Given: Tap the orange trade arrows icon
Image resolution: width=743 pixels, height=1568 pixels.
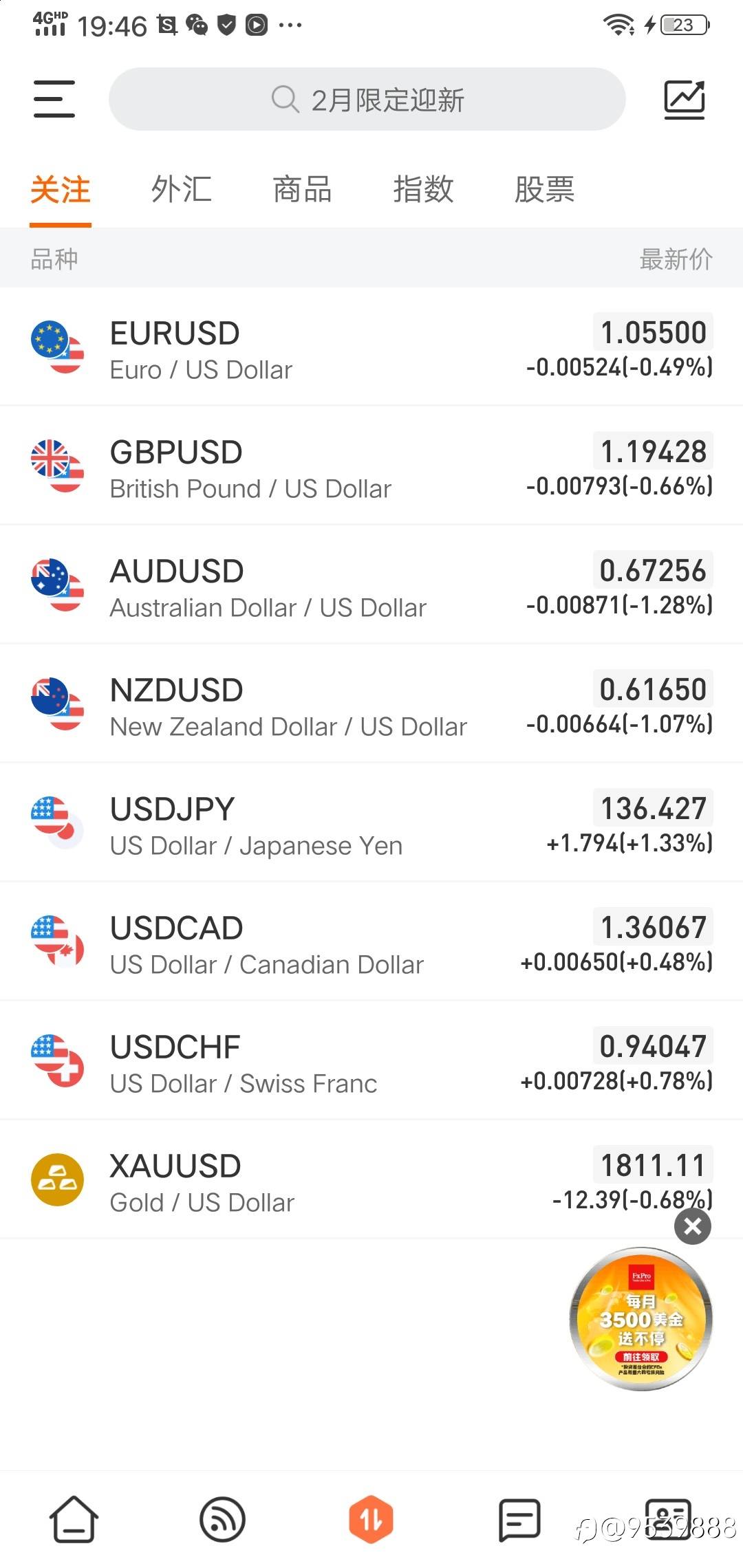Looking at the screenshot, I should pos(371,1519).
